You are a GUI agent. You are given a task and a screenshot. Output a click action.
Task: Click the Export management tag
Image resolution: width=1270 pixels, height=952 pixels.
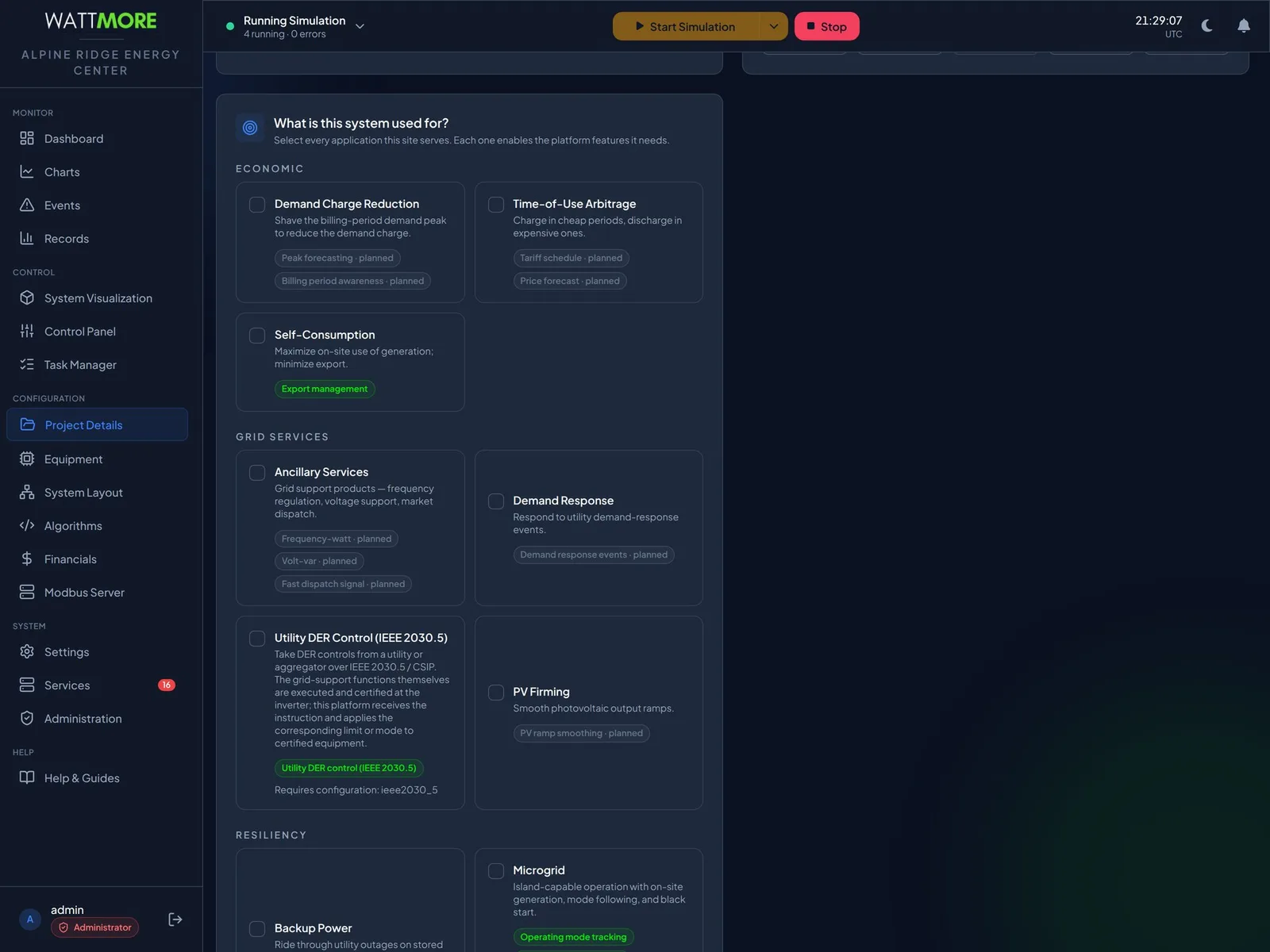325,389
